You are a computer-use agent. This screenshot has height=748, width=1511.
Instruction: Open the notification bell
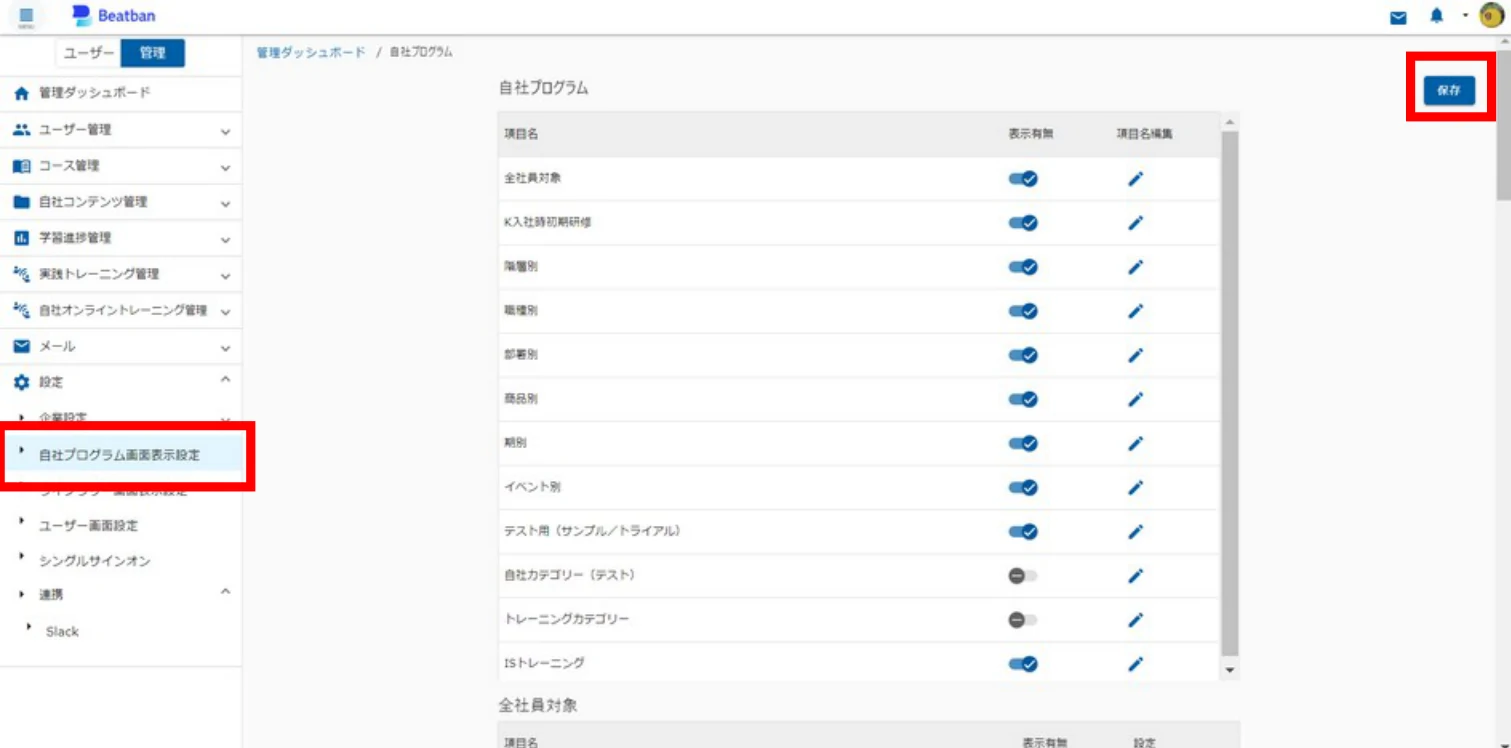click(1436, 16)
